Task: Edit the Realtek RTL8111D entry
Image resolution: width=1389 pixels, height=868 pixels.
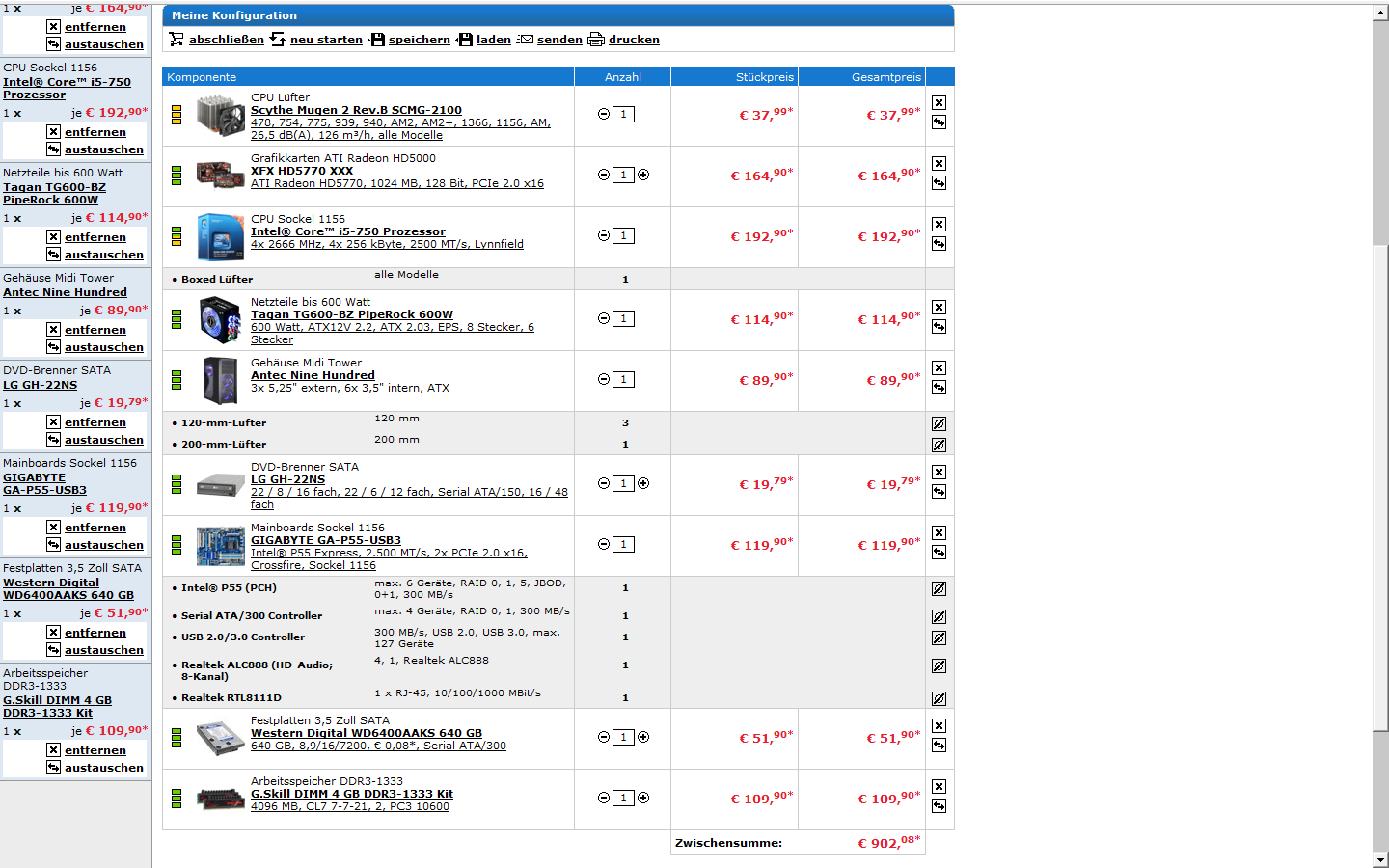Action: pyautogui.click(x=939, y=699)
